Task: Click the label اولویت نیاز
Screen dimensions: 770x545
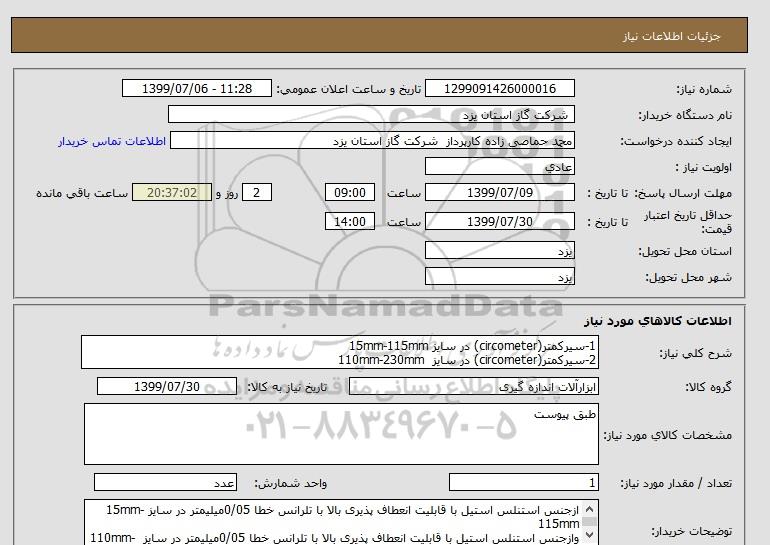Action: pos(703,167)
